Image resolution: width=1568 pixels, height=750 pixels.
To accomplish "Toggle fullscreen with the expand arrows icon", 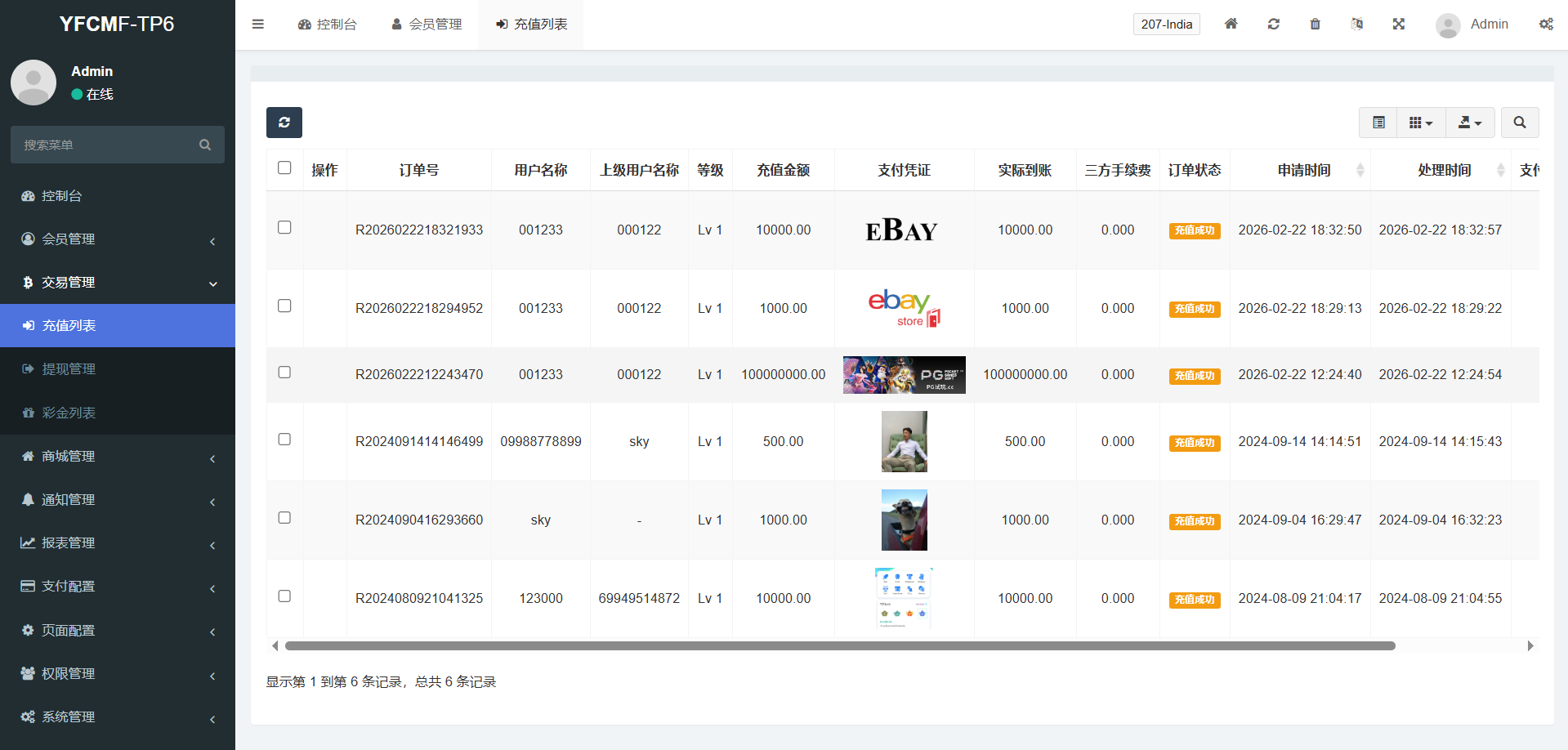I will click(1398, 24).
